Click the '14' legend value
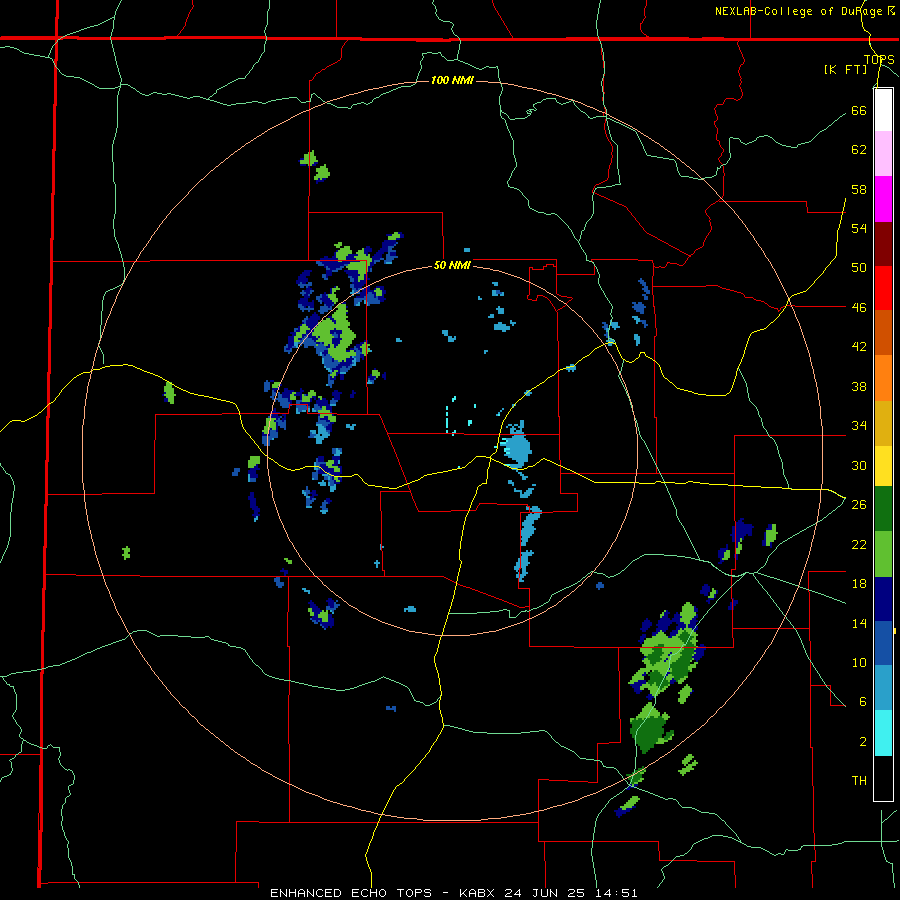 [x=859, y=623]
